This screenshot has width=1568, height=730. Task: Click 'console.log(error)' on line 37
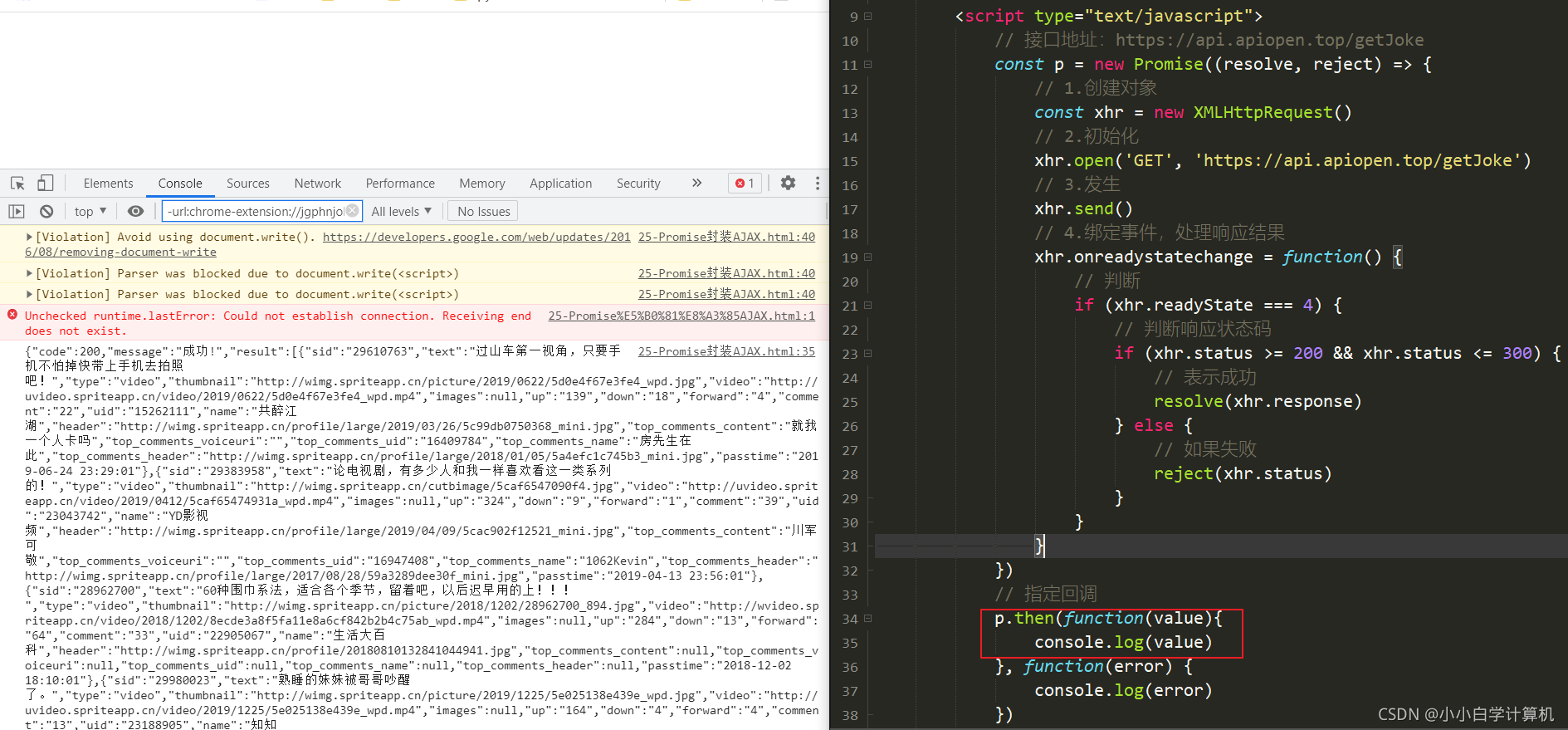pyautogui.click(x=1123, y=690)
